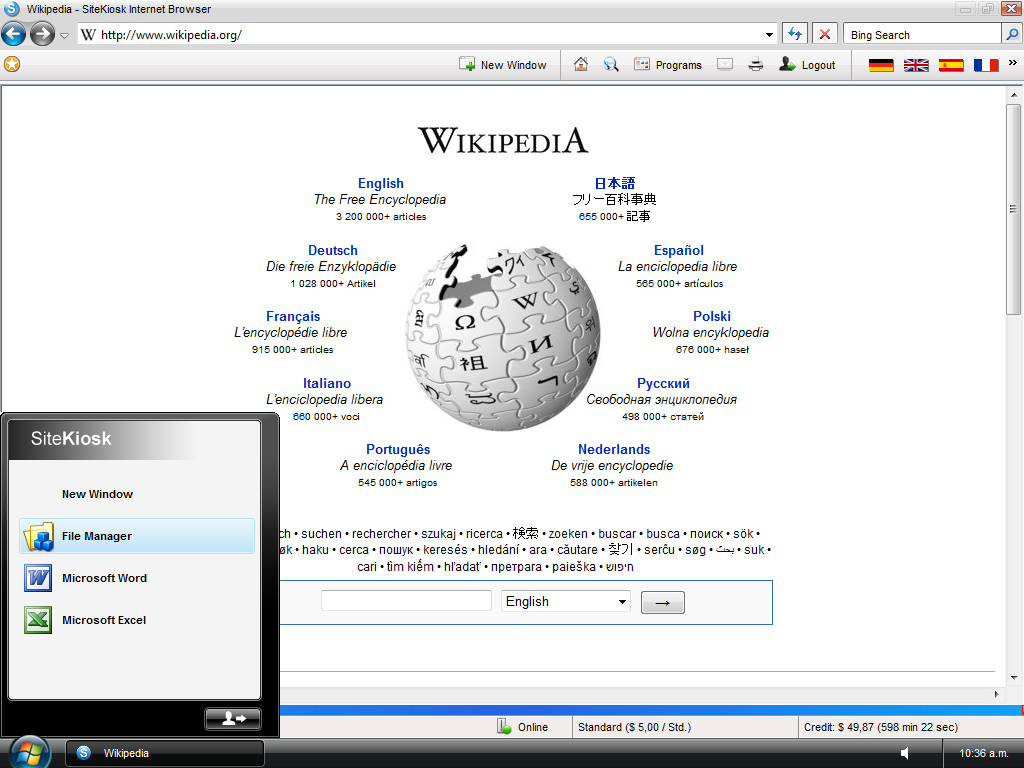1024x768 pixels.
Task: Click the Logout button in the toolbar
Action: tap(807, 65)
